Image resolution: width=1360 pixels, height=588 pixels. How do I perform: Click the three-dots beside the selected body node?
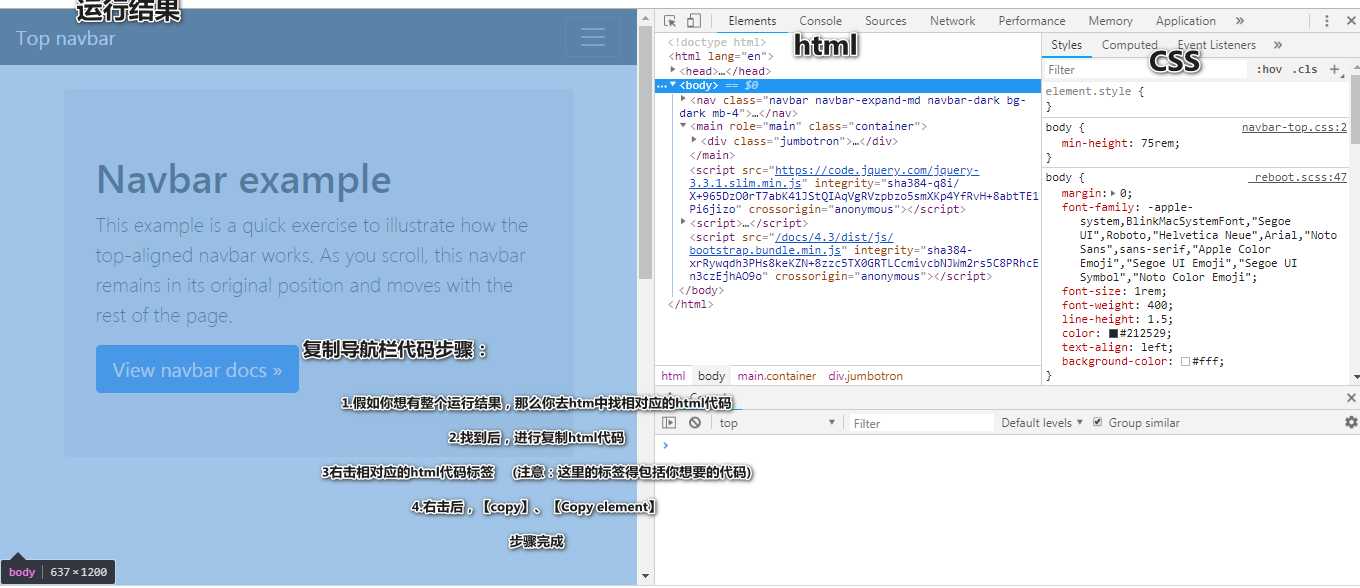click(660, 86)
